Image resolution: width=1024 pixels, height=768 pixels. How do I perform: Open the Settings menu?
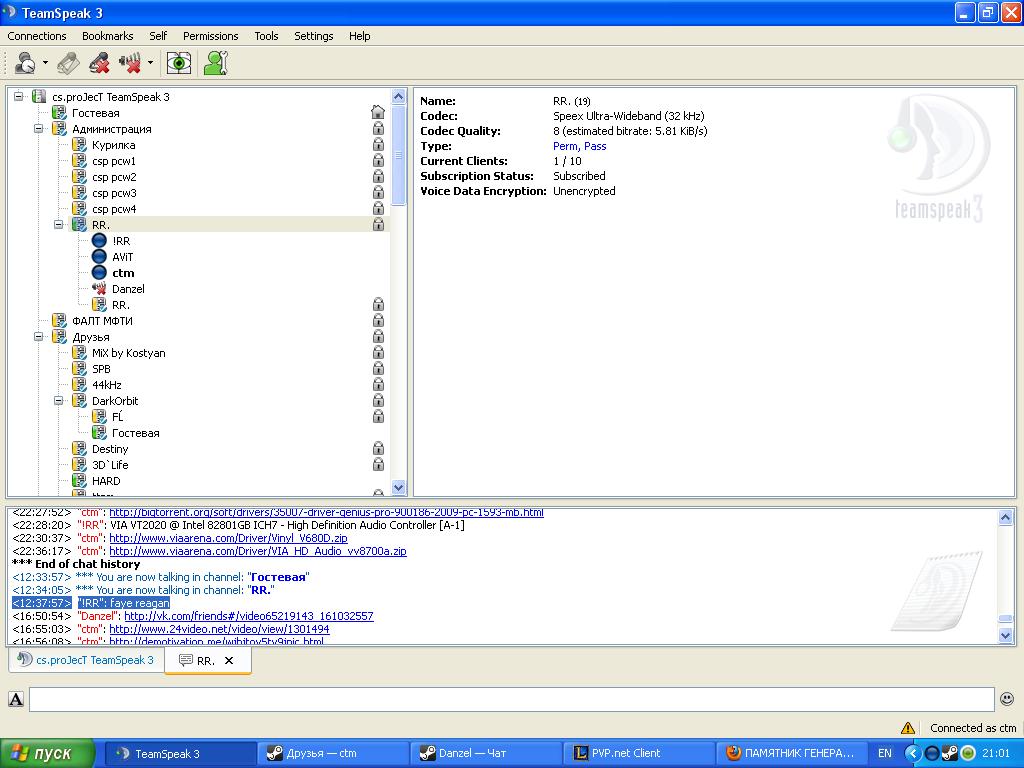(313, 36)
